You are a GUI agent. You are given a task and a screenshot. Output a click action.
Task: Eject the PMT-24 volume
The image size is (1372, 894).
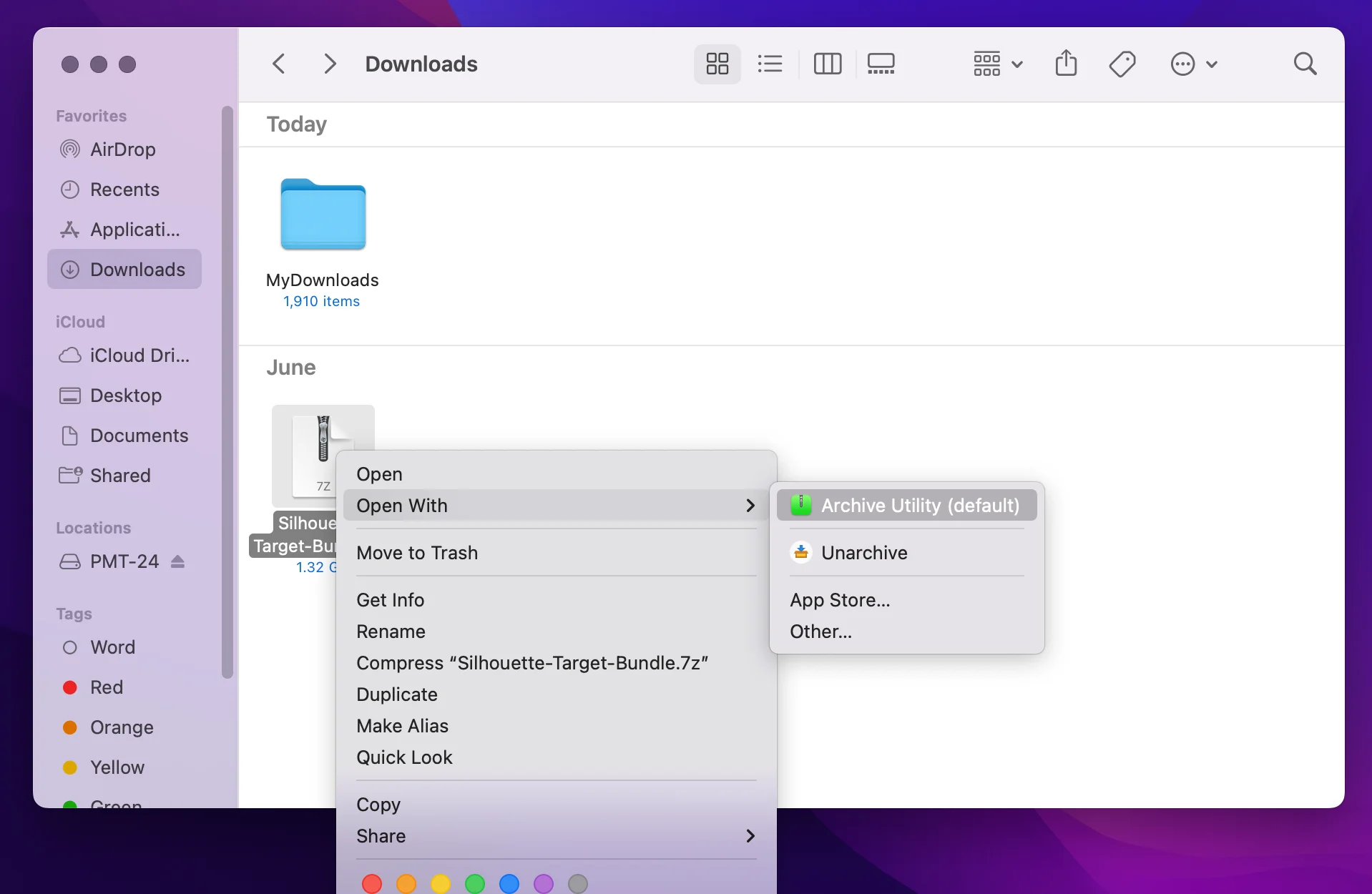[178, 561]
